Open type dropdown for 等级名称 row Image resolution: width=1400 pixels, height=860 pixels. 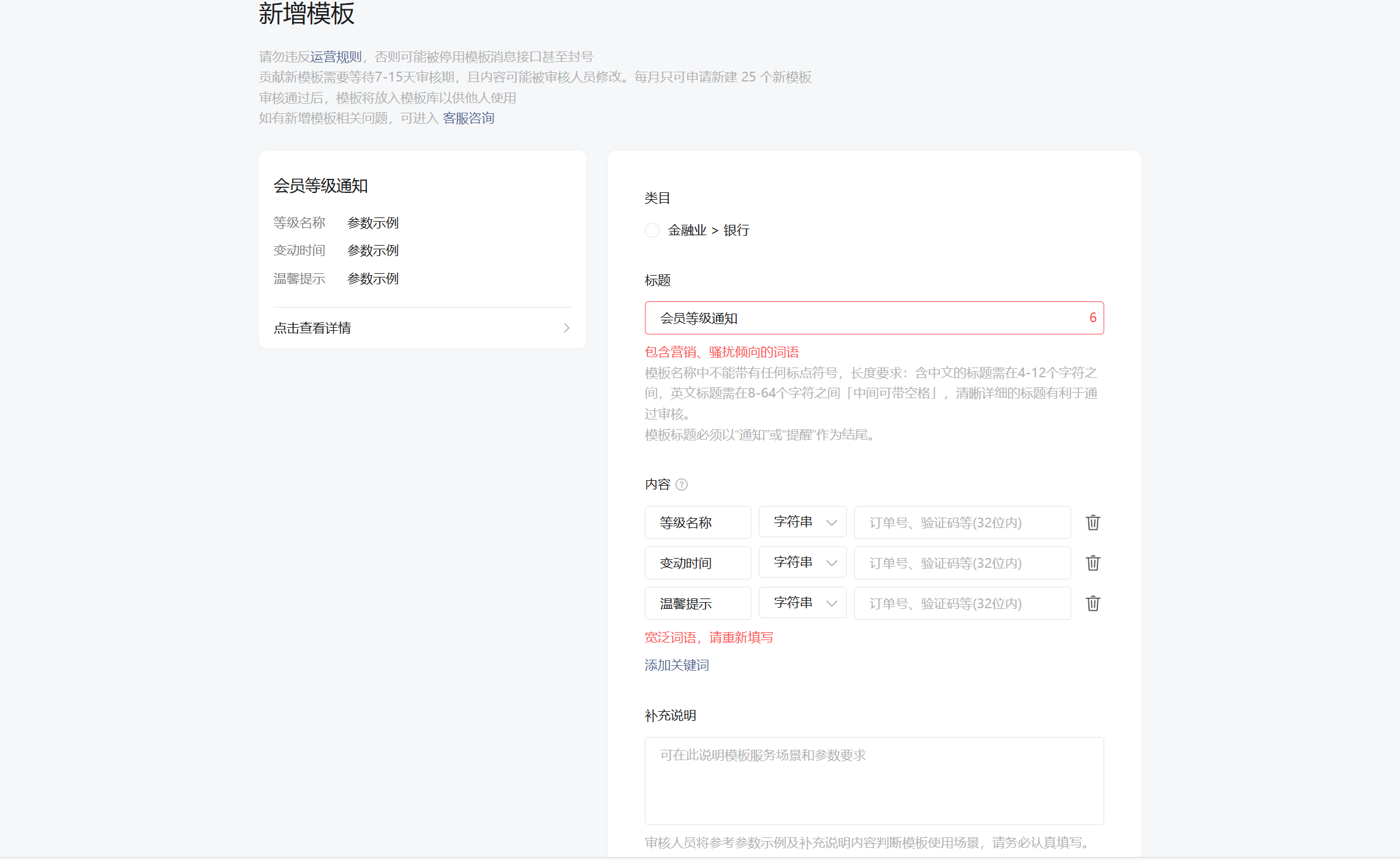802,522
